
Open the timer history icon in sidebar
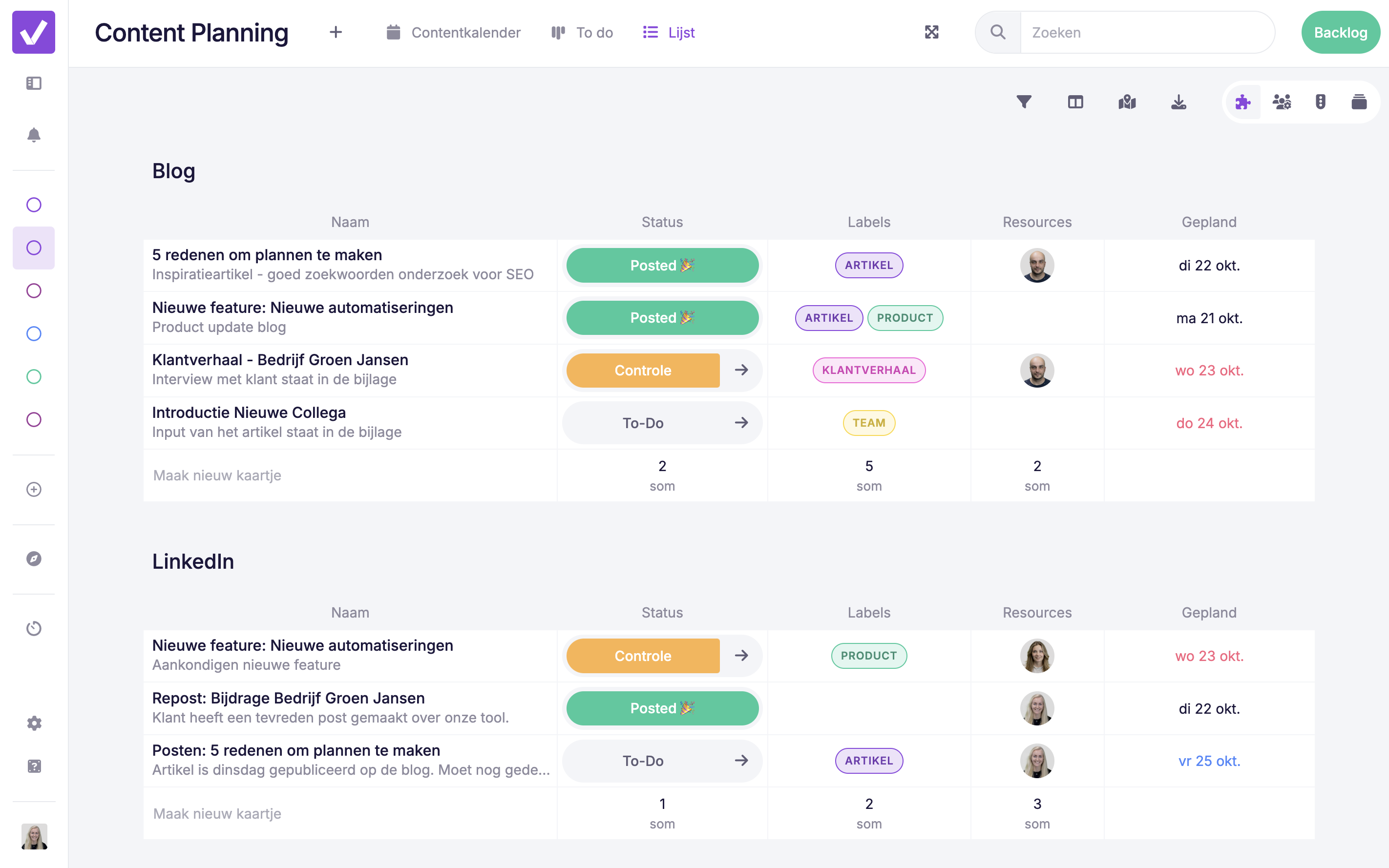pos(34,628)
